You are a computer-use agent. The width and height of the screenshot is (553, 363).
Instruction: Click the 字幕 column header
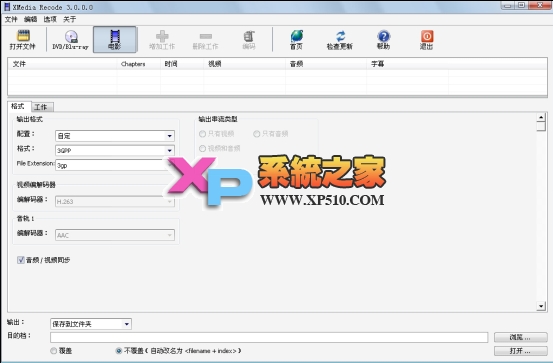(x=408, y=64)
